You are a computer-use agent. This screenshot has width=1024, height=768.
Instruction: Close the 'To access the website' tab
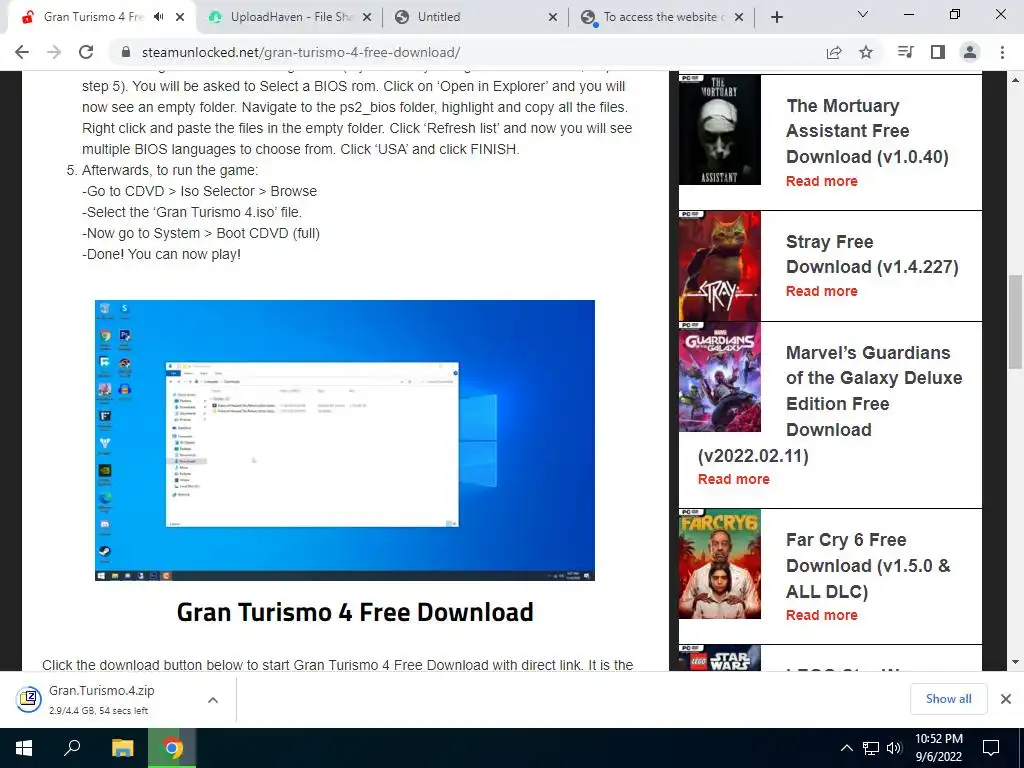pyautogui.click(x=739, y=17)
